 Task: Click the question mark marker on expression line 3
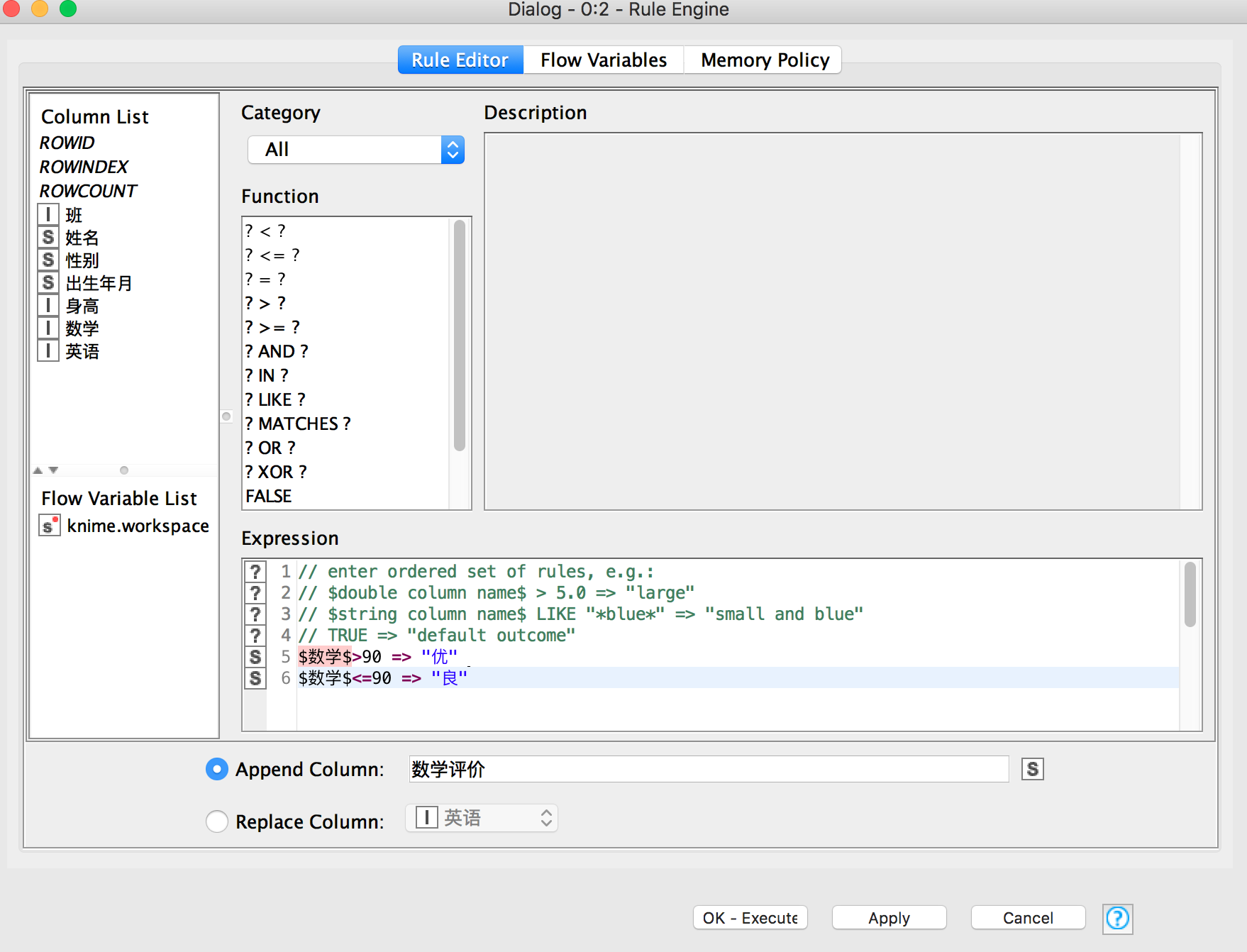click(x=255, y=614)
